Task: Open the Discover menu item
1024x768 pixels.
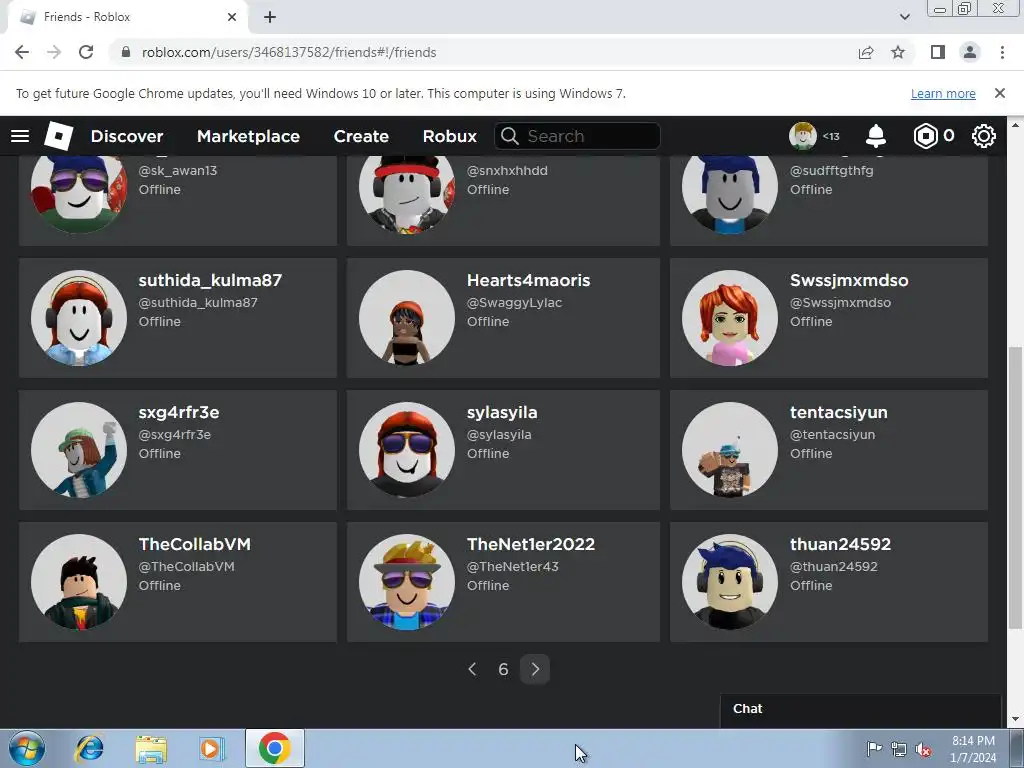Action: 127,136
